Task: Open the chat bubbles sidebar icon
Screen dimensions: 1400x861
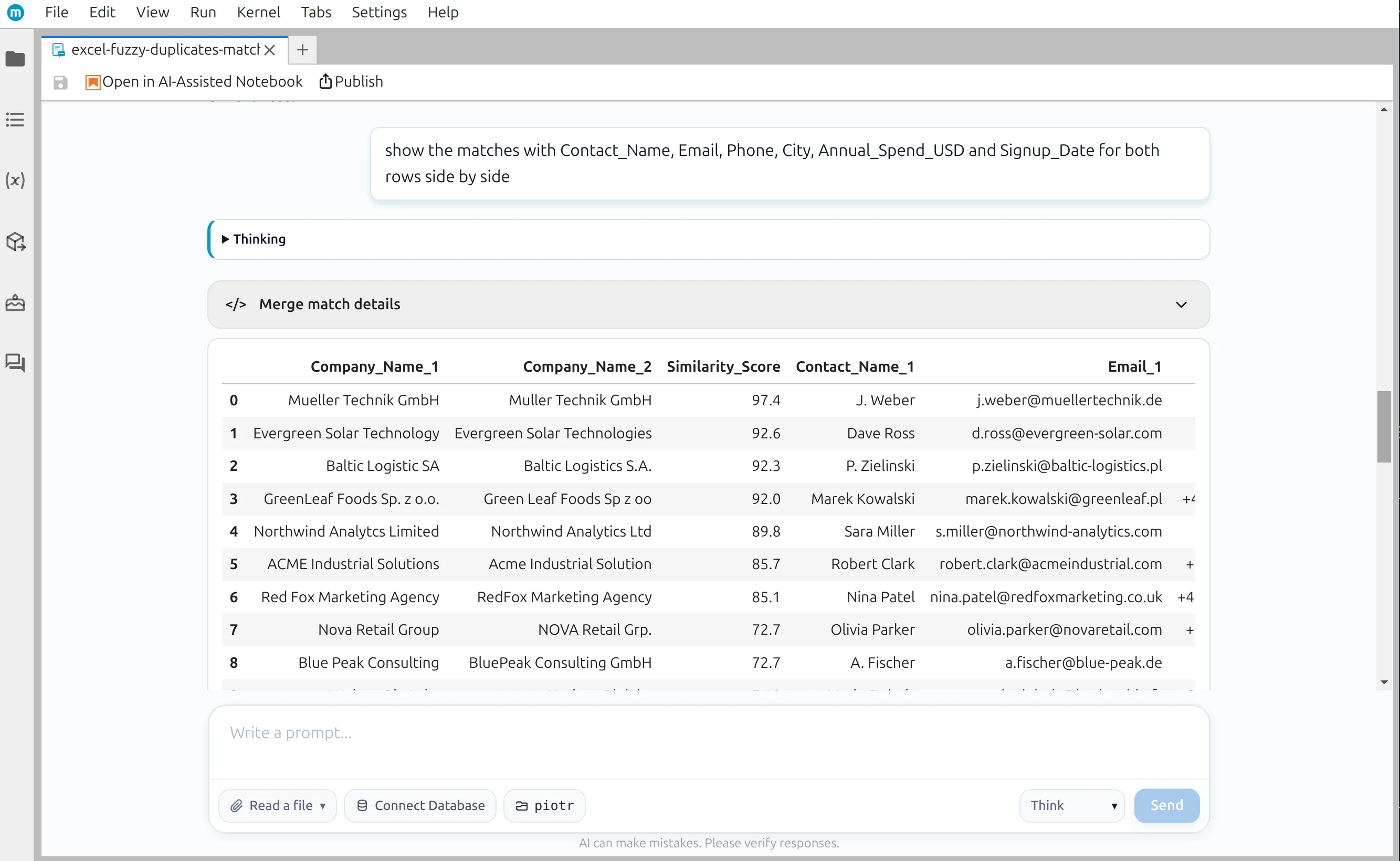Action: click(15, 363)
